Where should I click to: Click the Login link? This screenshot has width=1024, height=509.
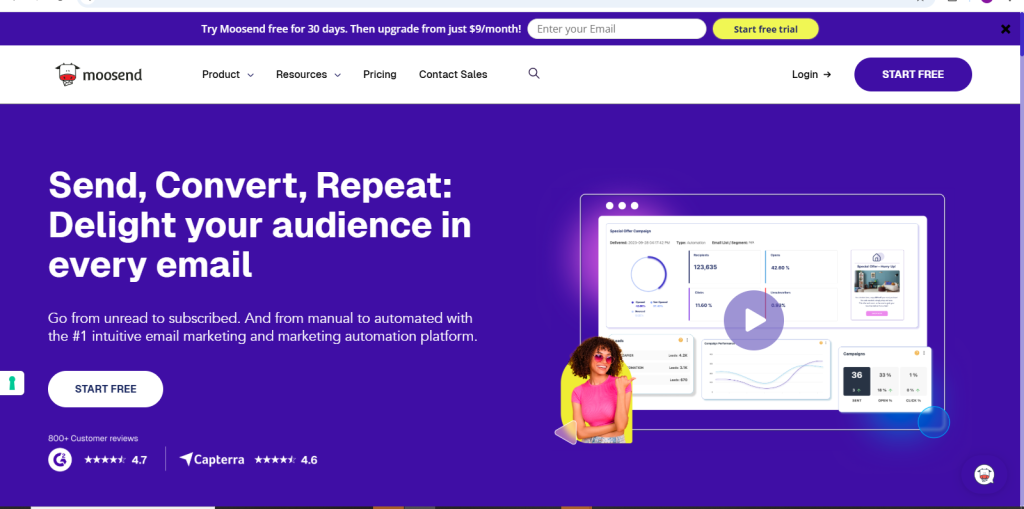point(811,74)
